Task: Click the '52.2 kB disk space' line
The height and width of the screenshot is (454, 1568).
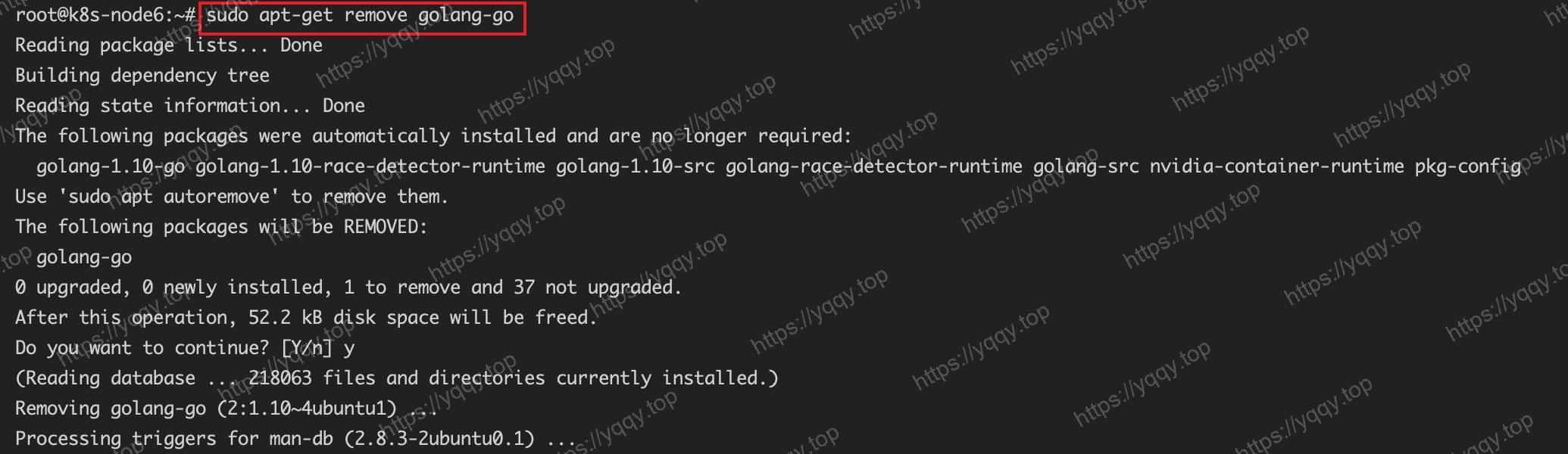Action: (x=307, y=318)
